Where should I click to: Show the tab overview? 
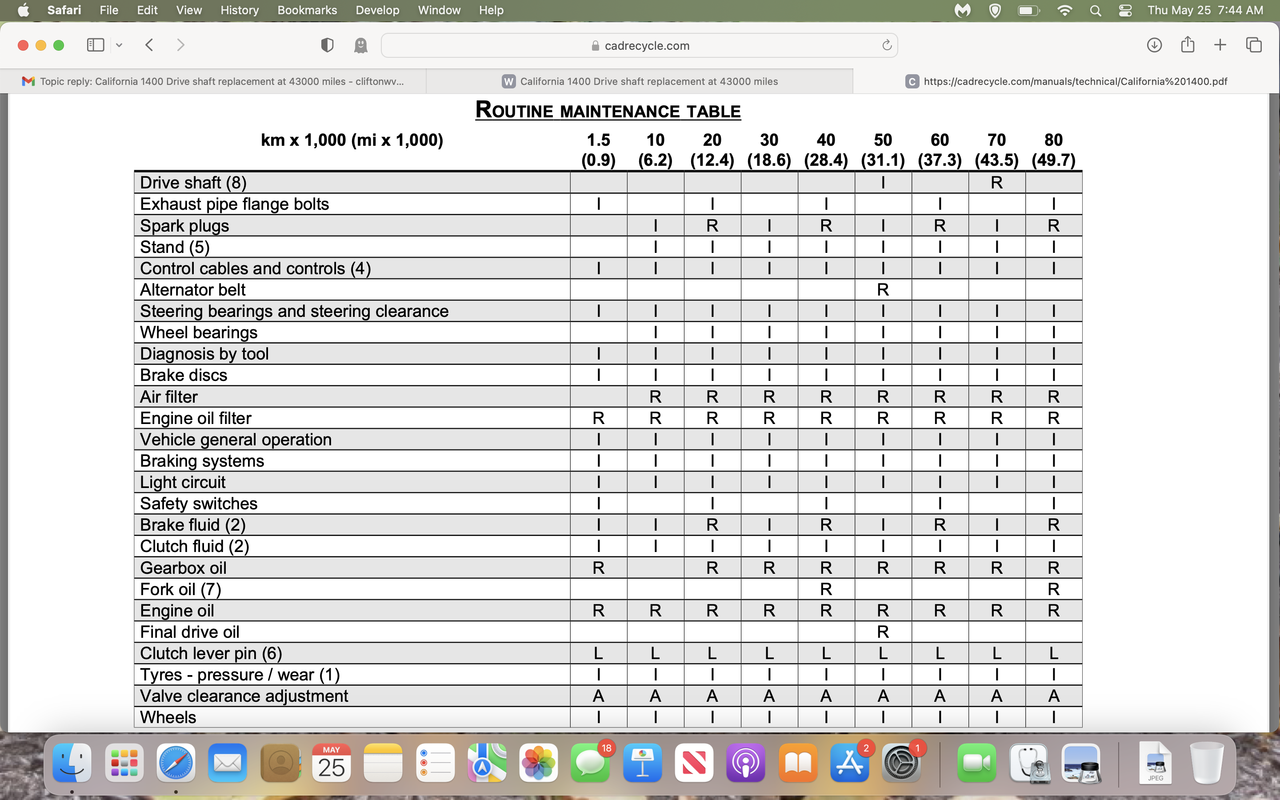pyautogui.click(x=1254, y=45)
